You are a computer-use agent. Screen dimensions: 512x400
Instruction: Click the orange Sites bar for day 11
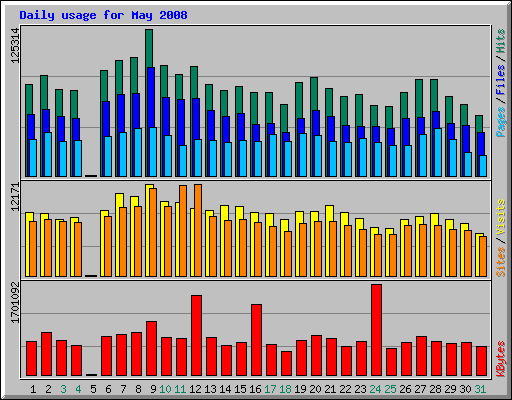point(183,231)
